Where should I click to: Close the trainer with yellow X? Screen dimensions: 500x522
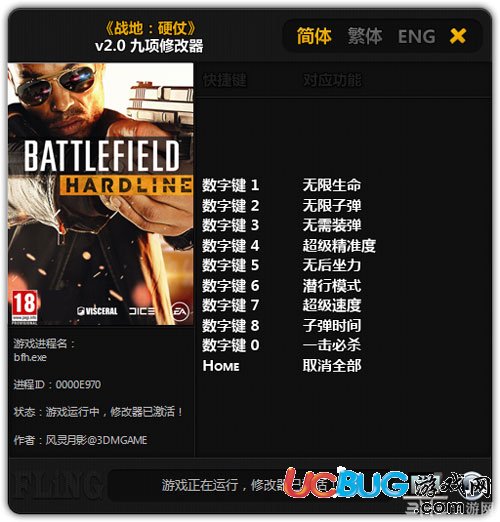(458, 36)
